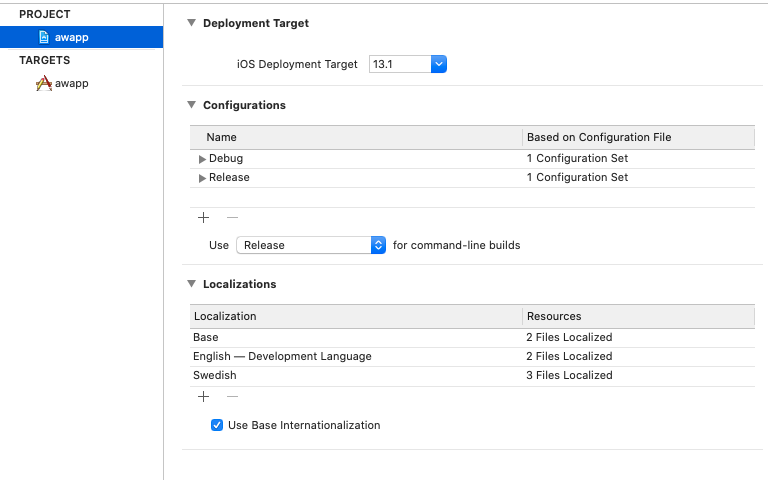Expand the Debug configuration row
The width and height of the screenshot is (768, 480).
point(202,159)
